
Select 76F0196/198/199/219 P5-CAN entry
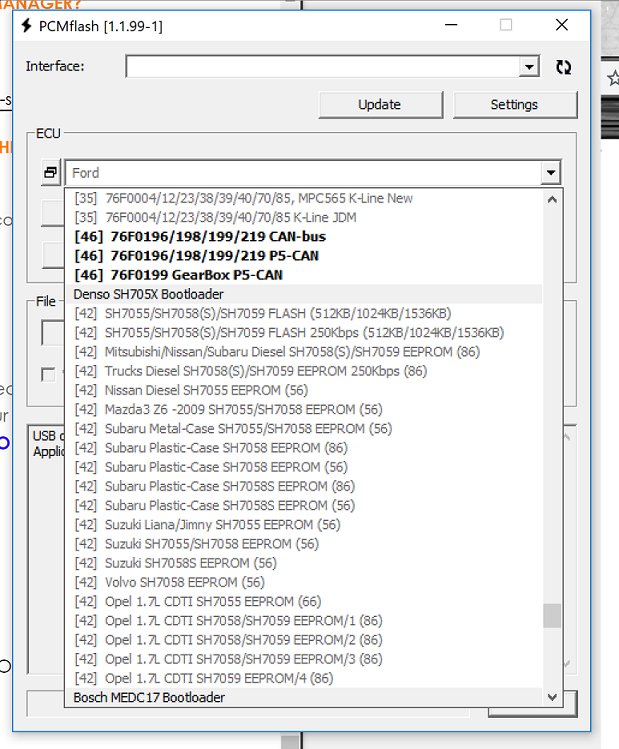tap(304, 256)
